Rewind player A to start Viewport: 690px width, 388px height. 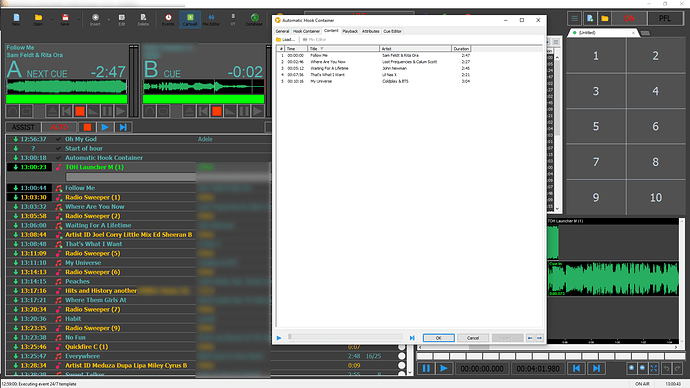click(x=66, y=111)
